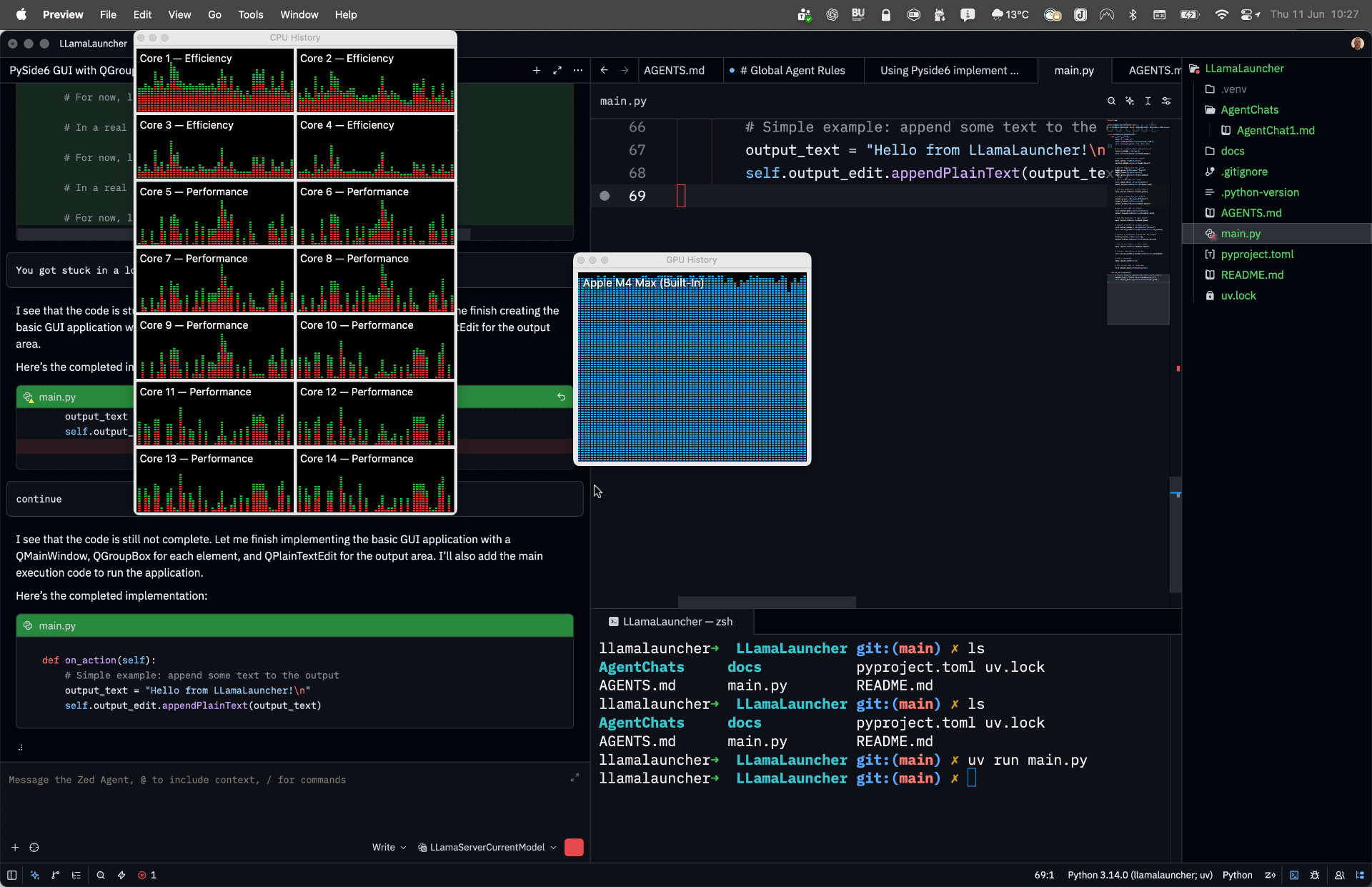Open the Tools menu in menu bar
Screen dimensions: 1372x887
click(250, 14)
